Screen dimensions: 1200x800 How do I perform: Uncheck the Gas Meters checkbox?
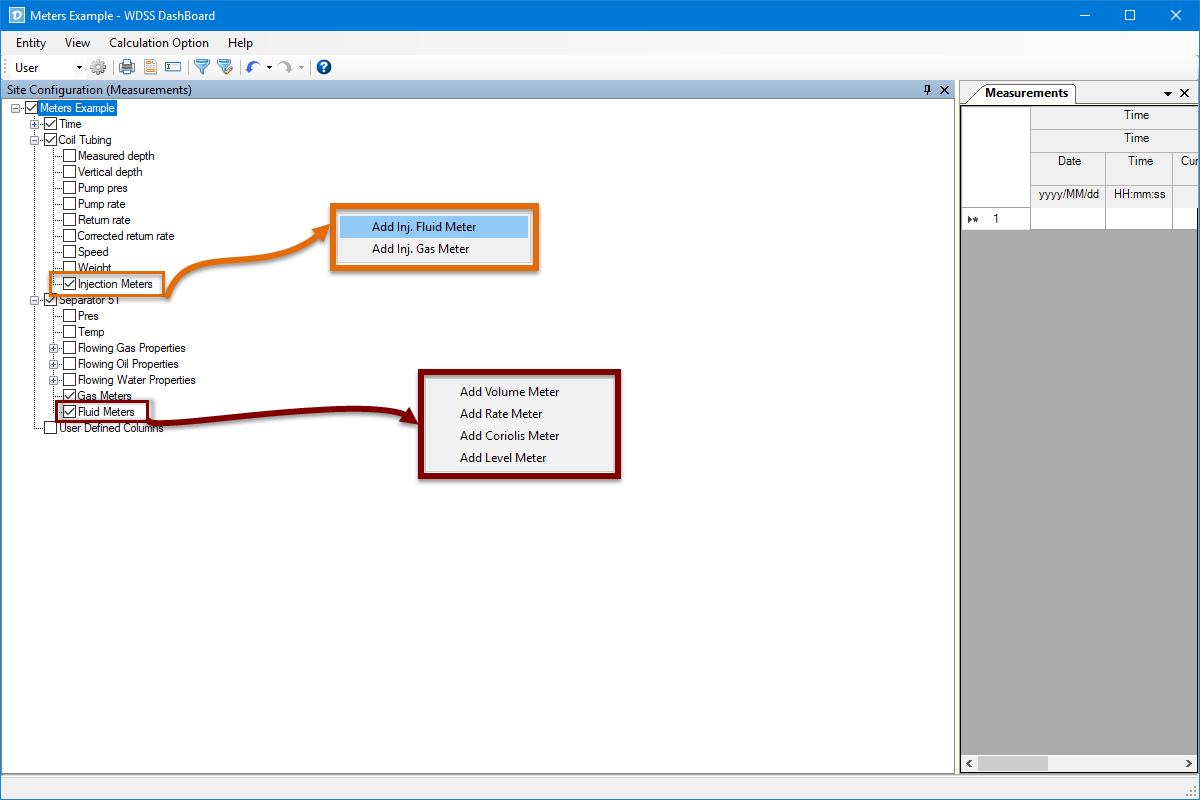tap(70, 396)
